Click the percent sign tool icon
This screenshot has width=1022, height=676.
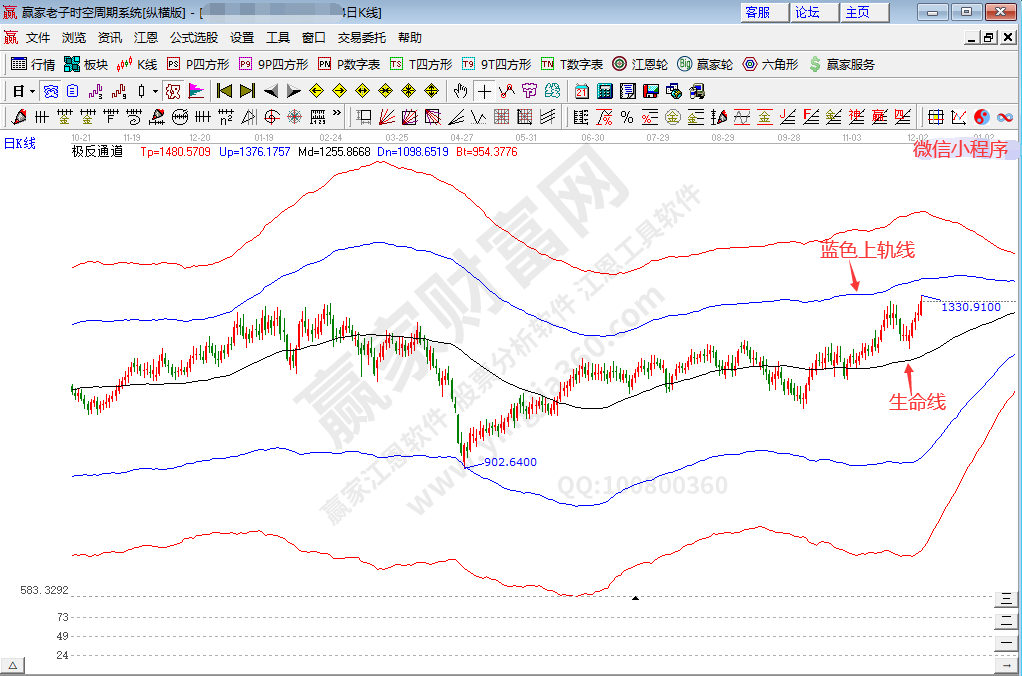[x=627, y=117]
